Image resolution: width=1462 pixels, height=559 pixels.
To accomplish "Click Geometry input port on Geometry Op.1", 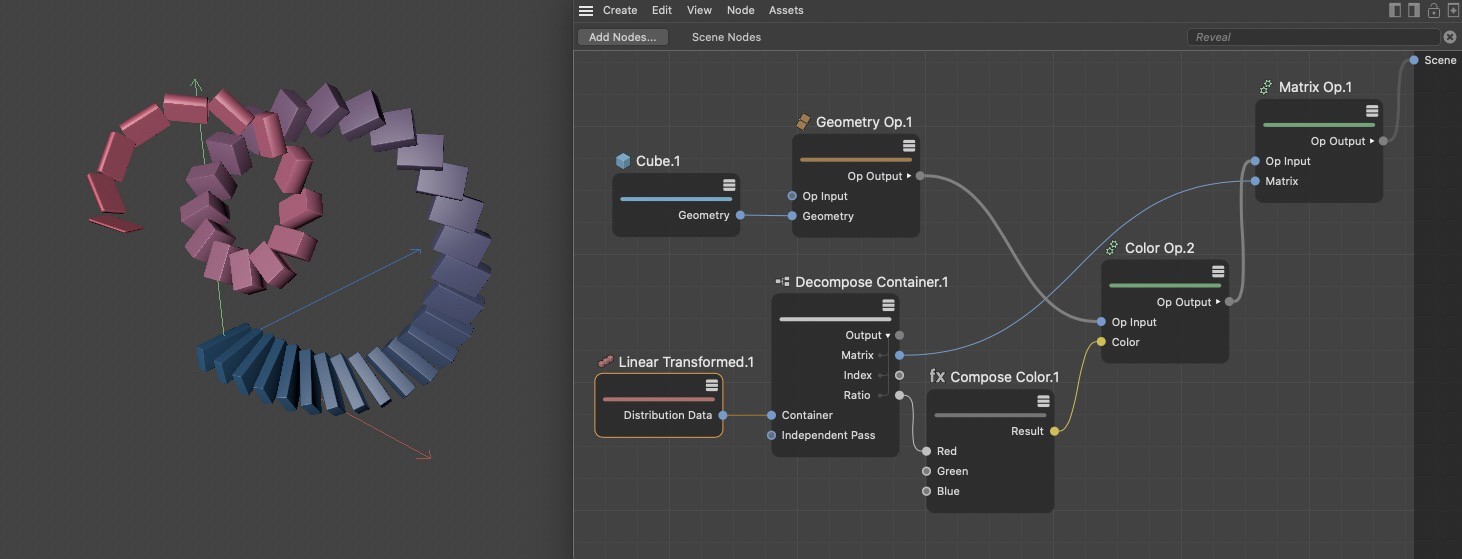I will coord(792,216).
